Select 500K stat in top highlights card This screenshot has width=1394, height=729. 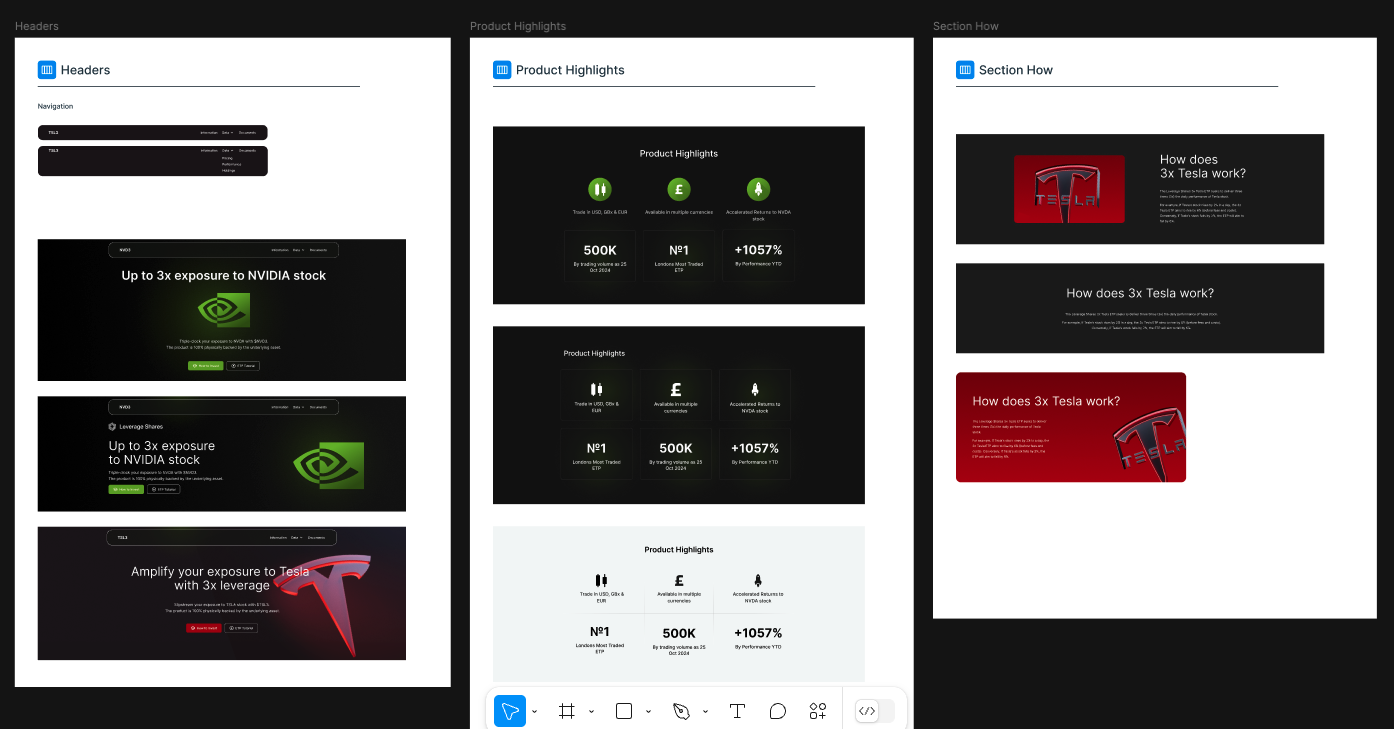(600, 250)
